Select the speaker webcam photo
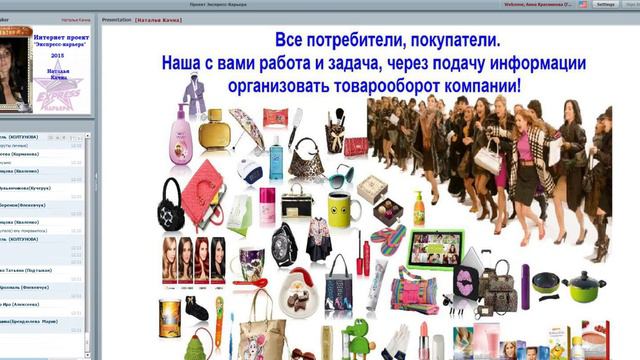Viewport: 640px width, 360px height. pyautogui.click(x=16, y=70)
